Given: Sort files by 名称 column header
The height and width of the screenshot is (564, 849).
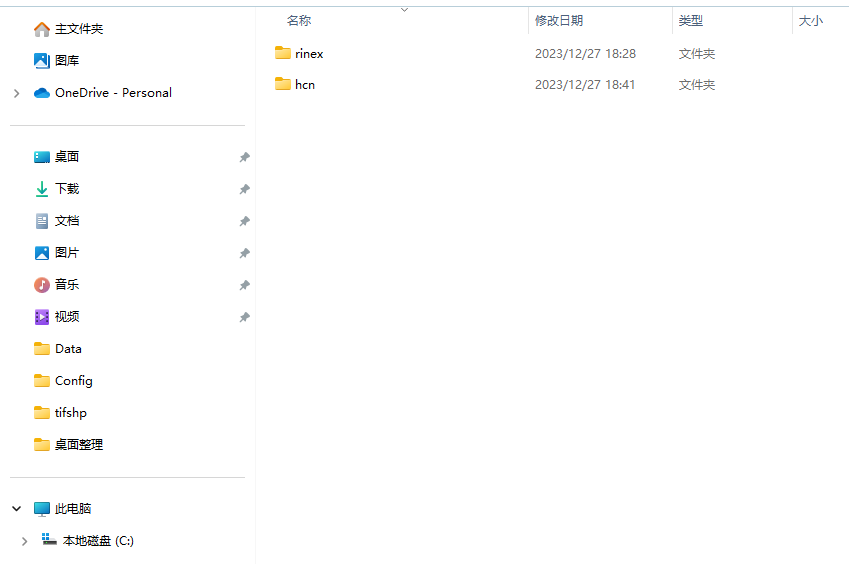Looking at the screenshot, I should 299,21.
